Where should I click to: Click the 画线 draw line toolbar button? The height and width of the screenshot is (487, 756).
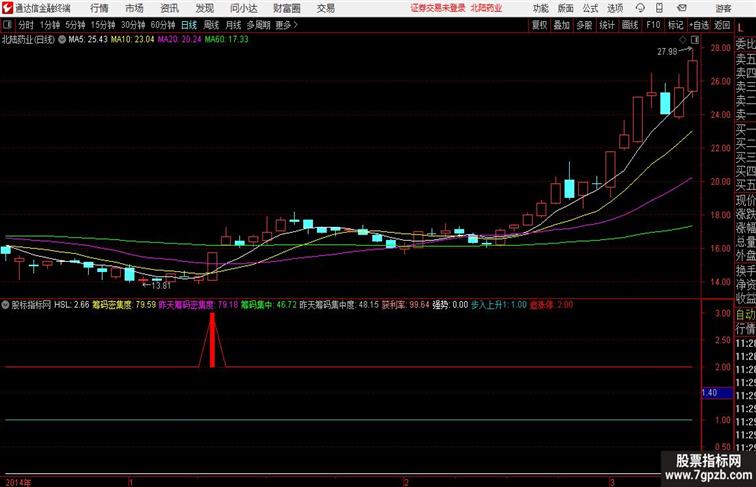click(x=630, y=25)
